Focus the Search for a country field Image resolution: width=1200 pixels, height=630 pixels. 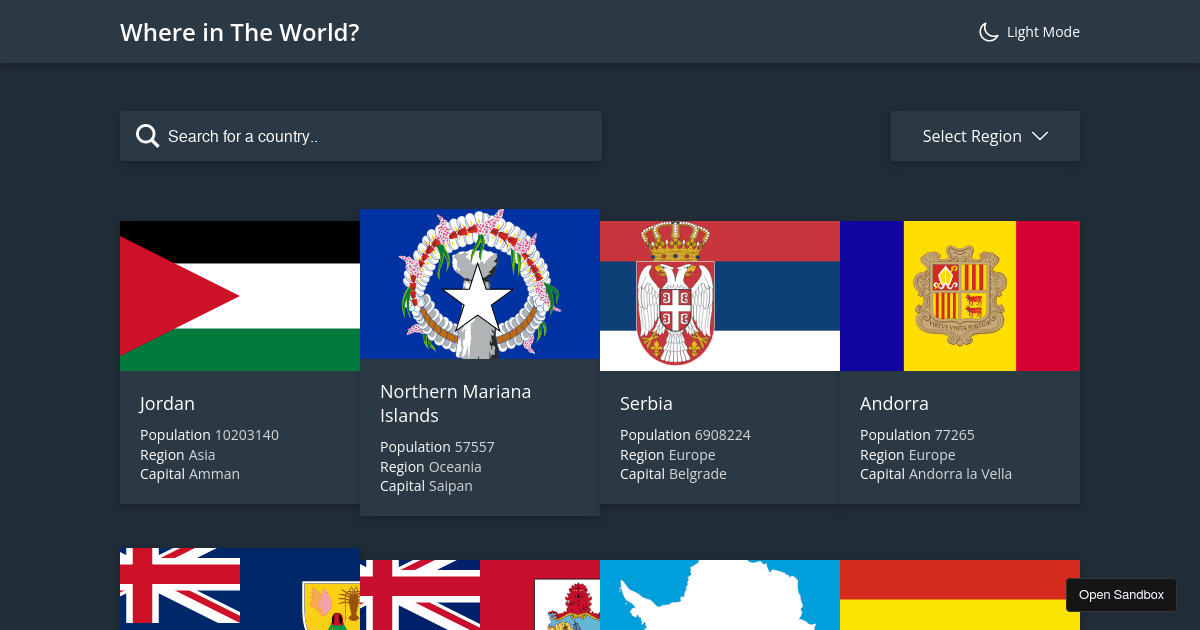(361, 136)
